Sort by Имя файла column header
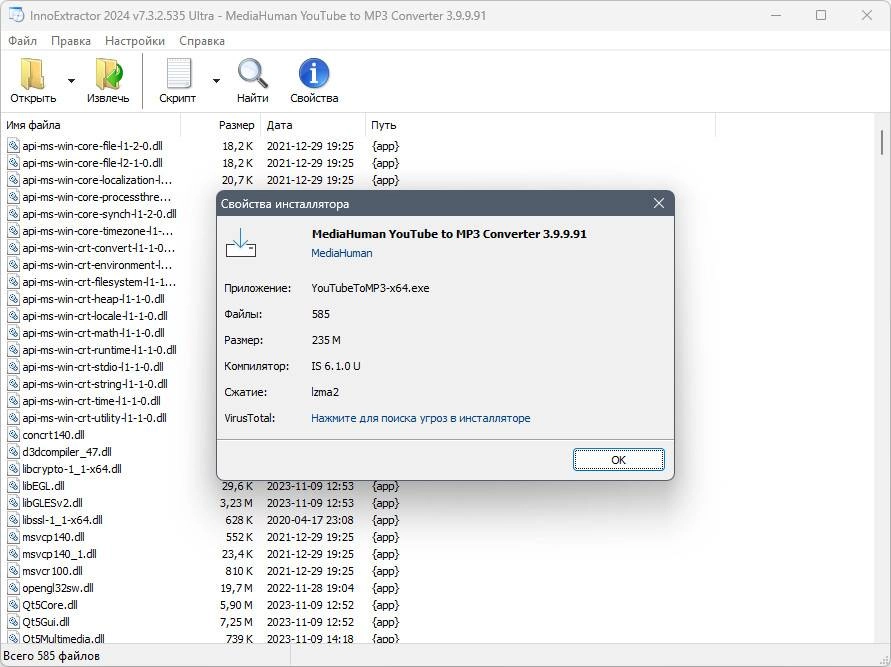 pos(93,125)
